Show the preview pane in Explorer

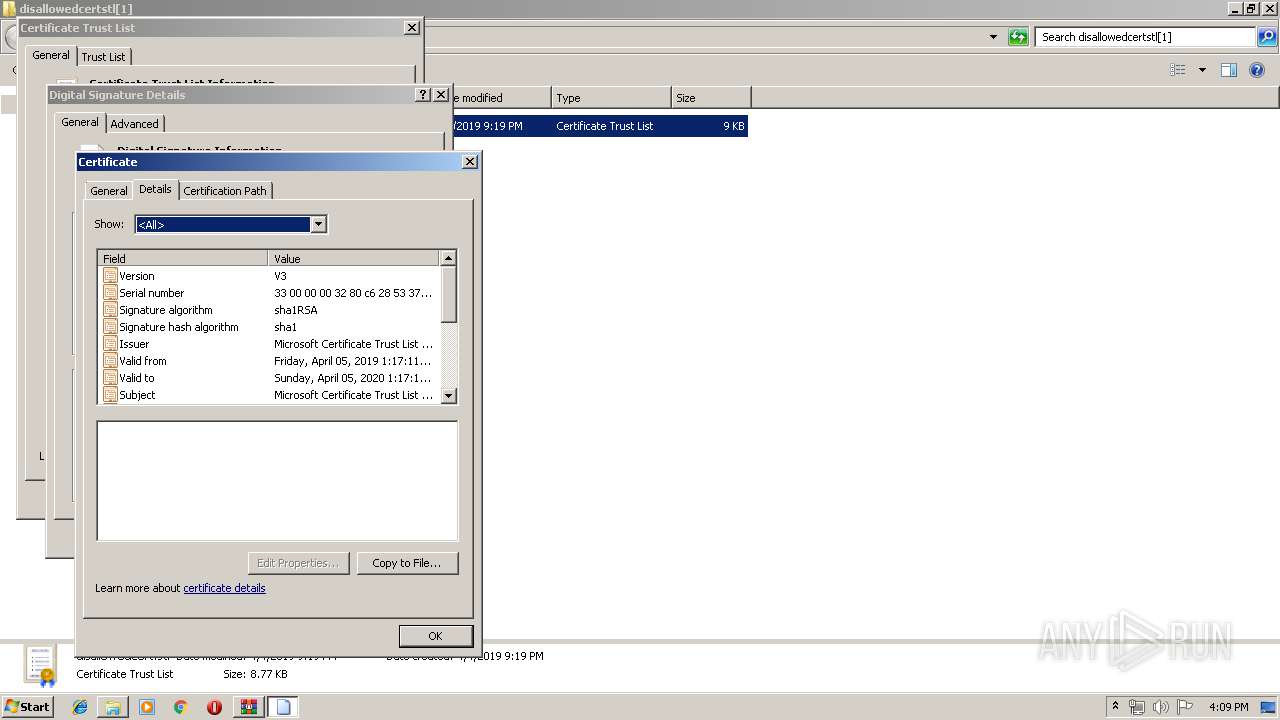(1229, 70)
